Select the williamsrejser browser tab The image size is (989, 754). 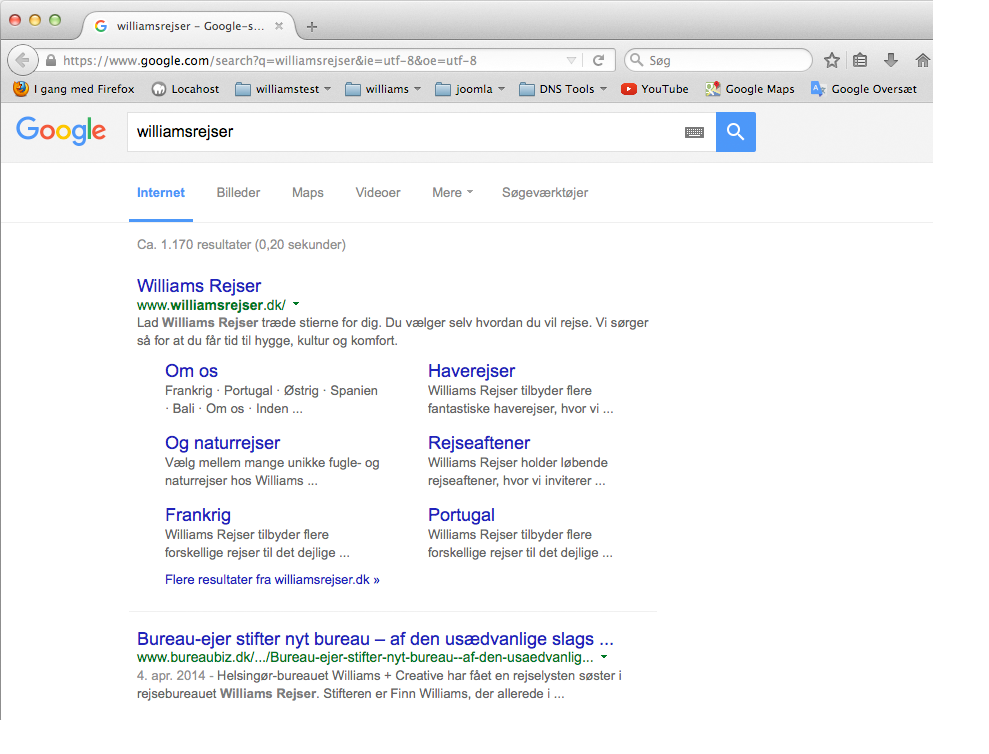pos(189,27)
